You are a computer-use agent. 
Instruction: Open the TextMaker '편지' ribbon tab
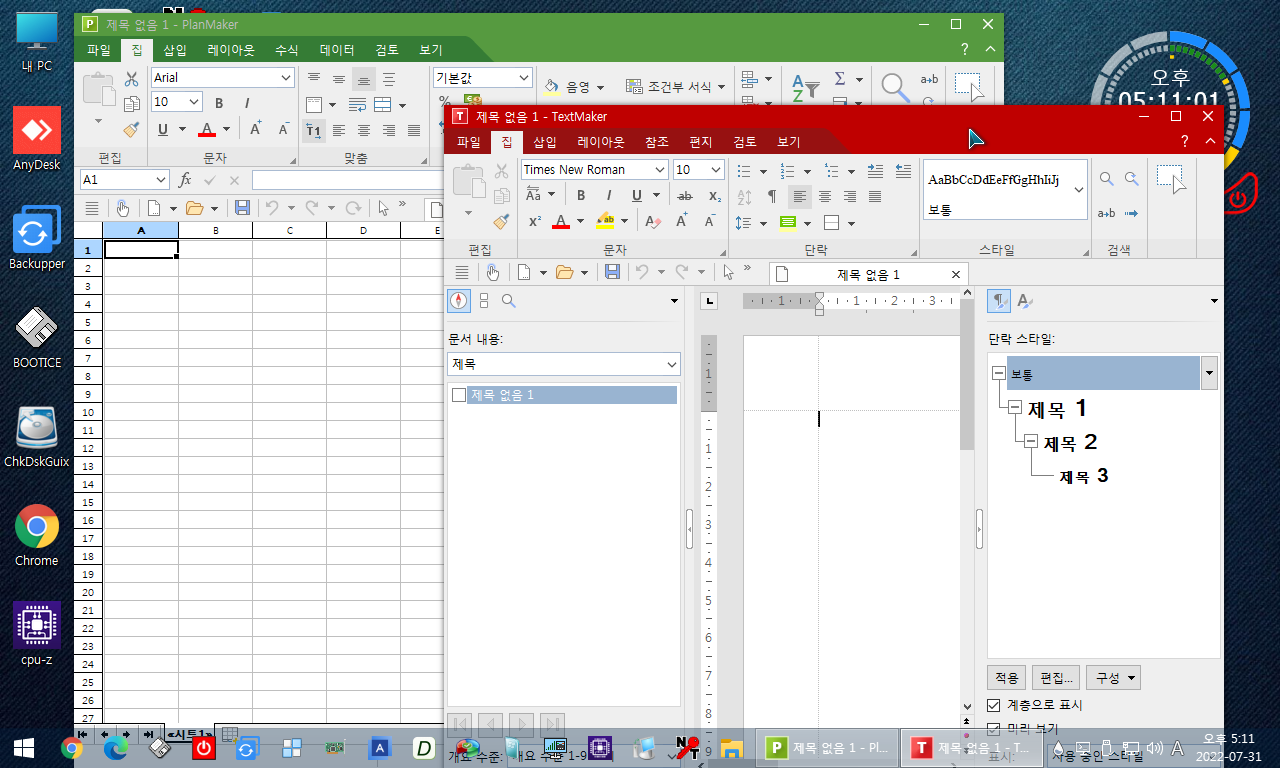point(701,142)
